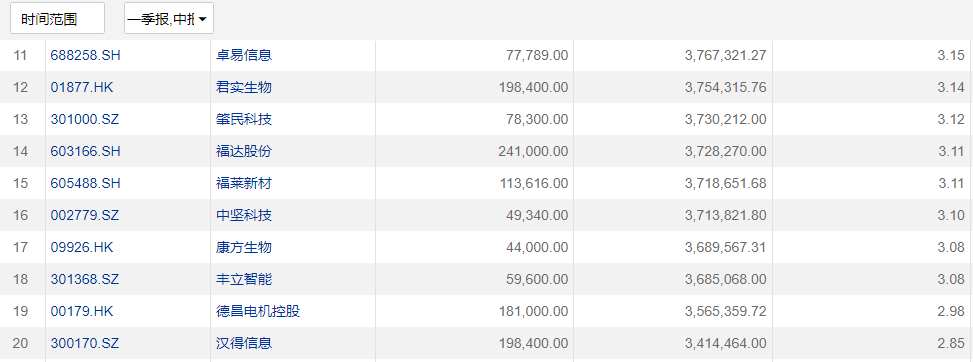Select row 20 market value 3,414,464.00 cell
This screenshot has width=973, height=362.
tap(673, 343)
